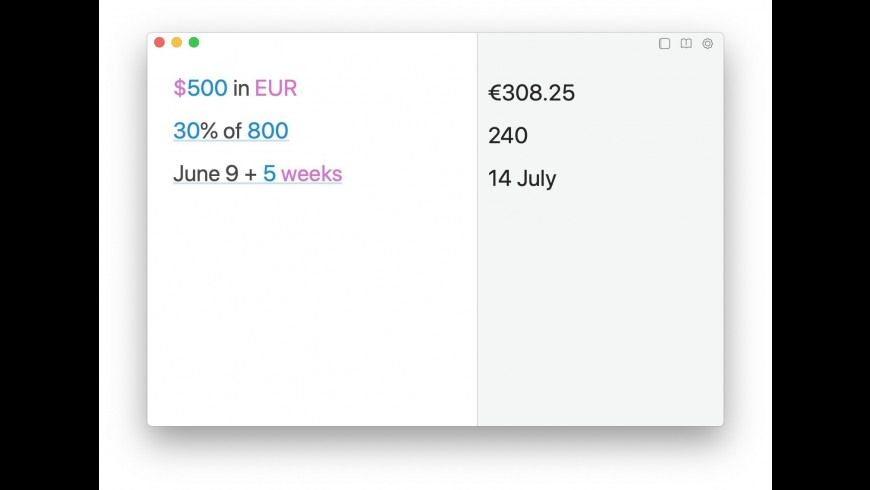
Task: Click the number 800 in second line
Action: tap(268, 131)
